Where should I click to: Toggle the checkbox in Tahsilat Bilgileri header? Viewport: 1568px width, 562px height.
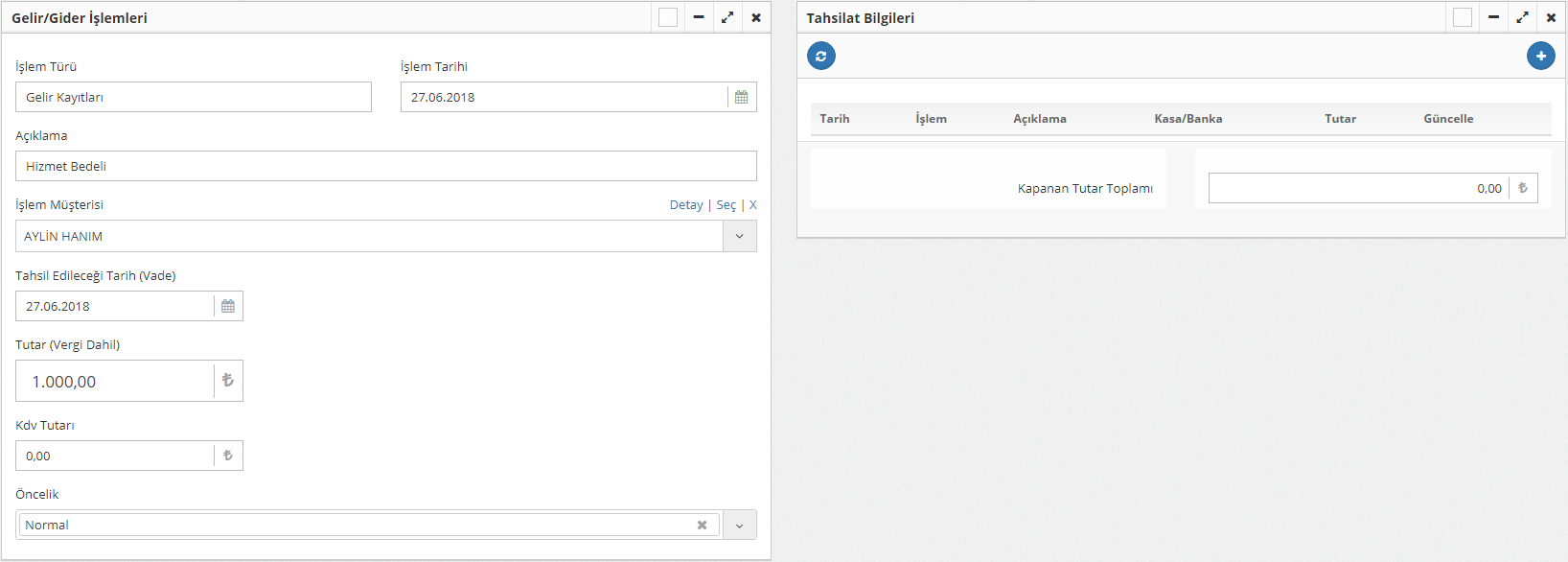pyautogui.click(x=1463, y=17)
